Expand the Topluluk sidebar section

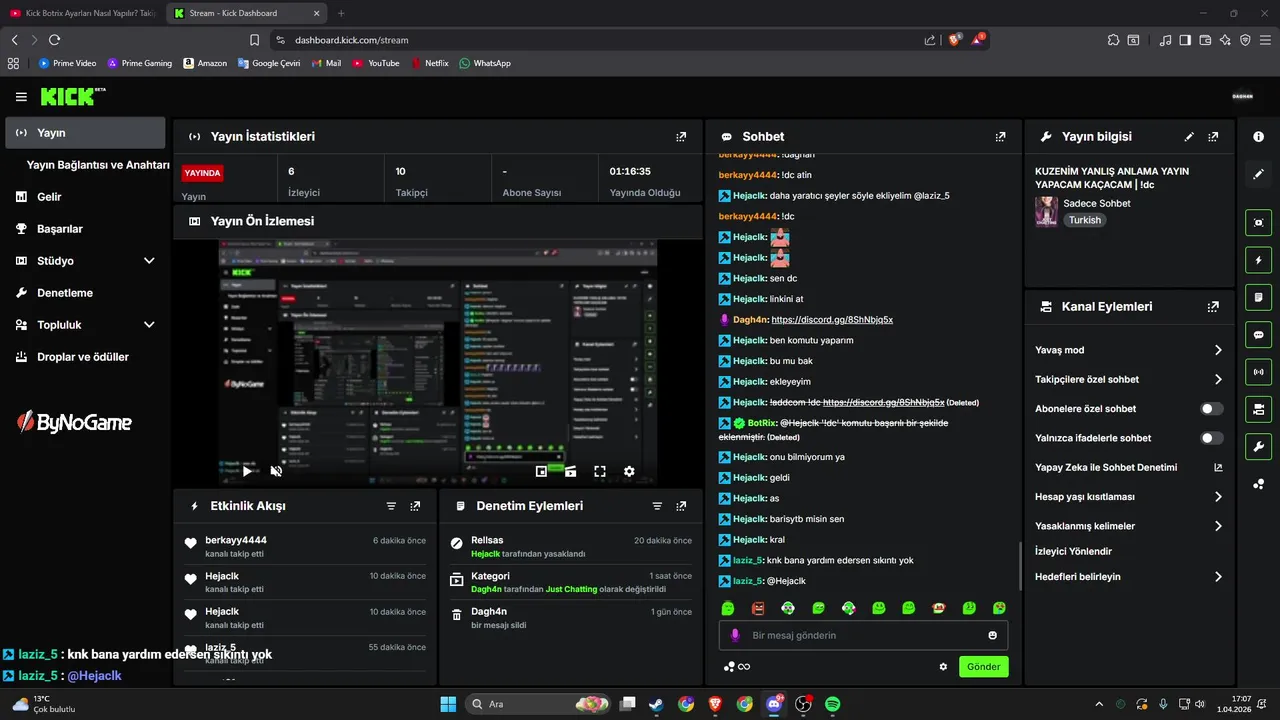149,325
